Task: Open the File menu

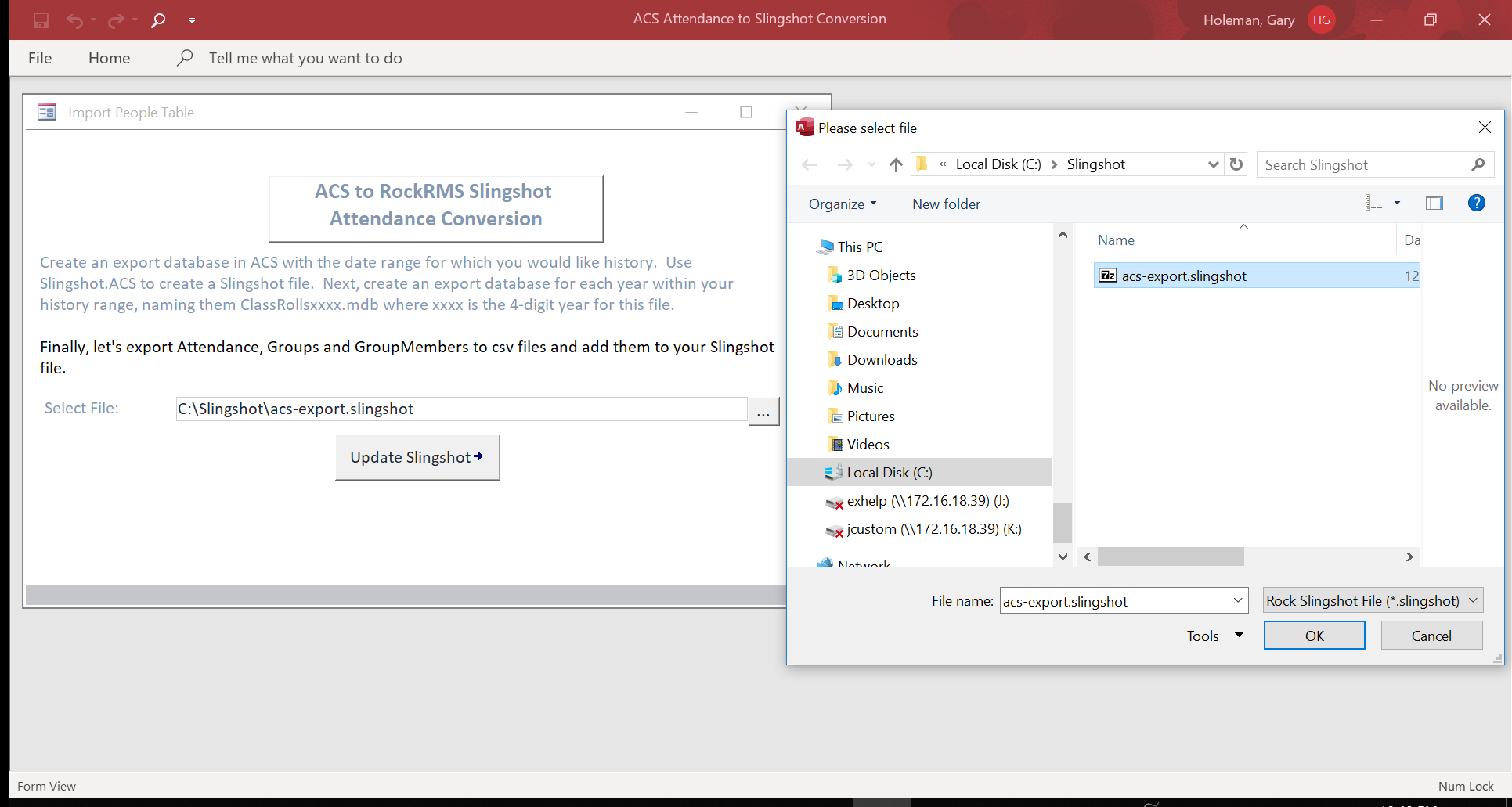Action: [40, 58]
